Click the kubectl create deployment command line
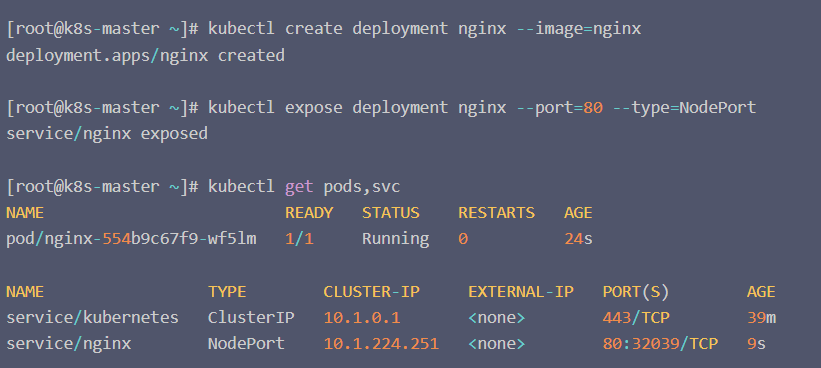The image size is (821, 368). (x=425, y=29)
